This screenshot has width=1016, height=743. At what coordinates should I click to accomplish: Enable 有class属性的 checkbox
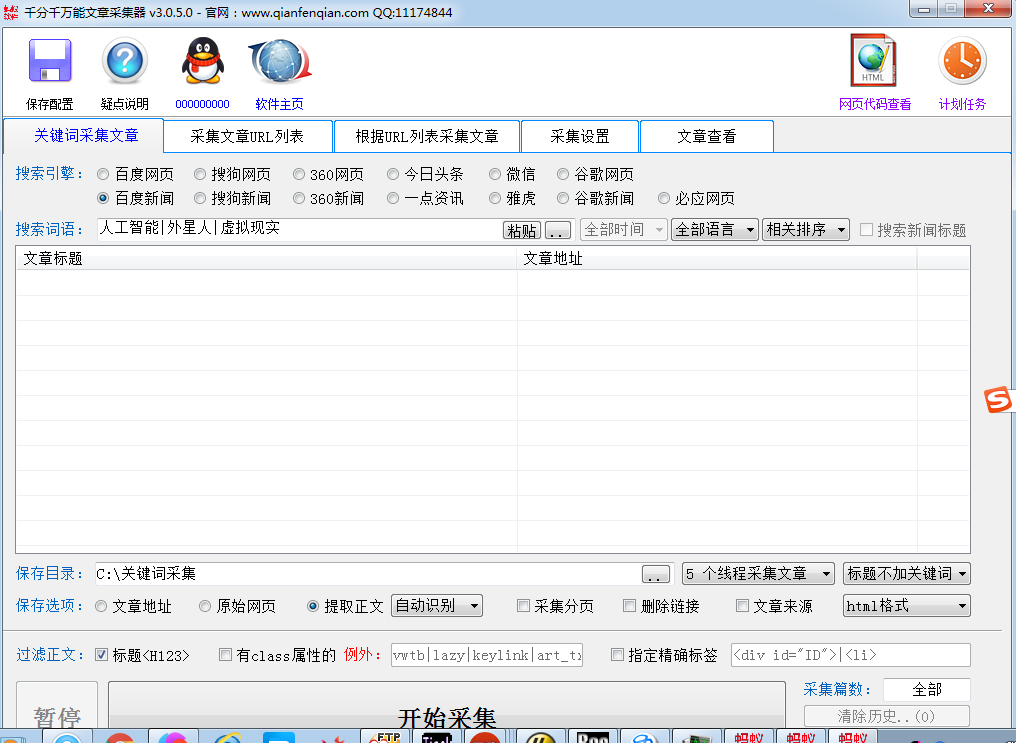(225, 655)
